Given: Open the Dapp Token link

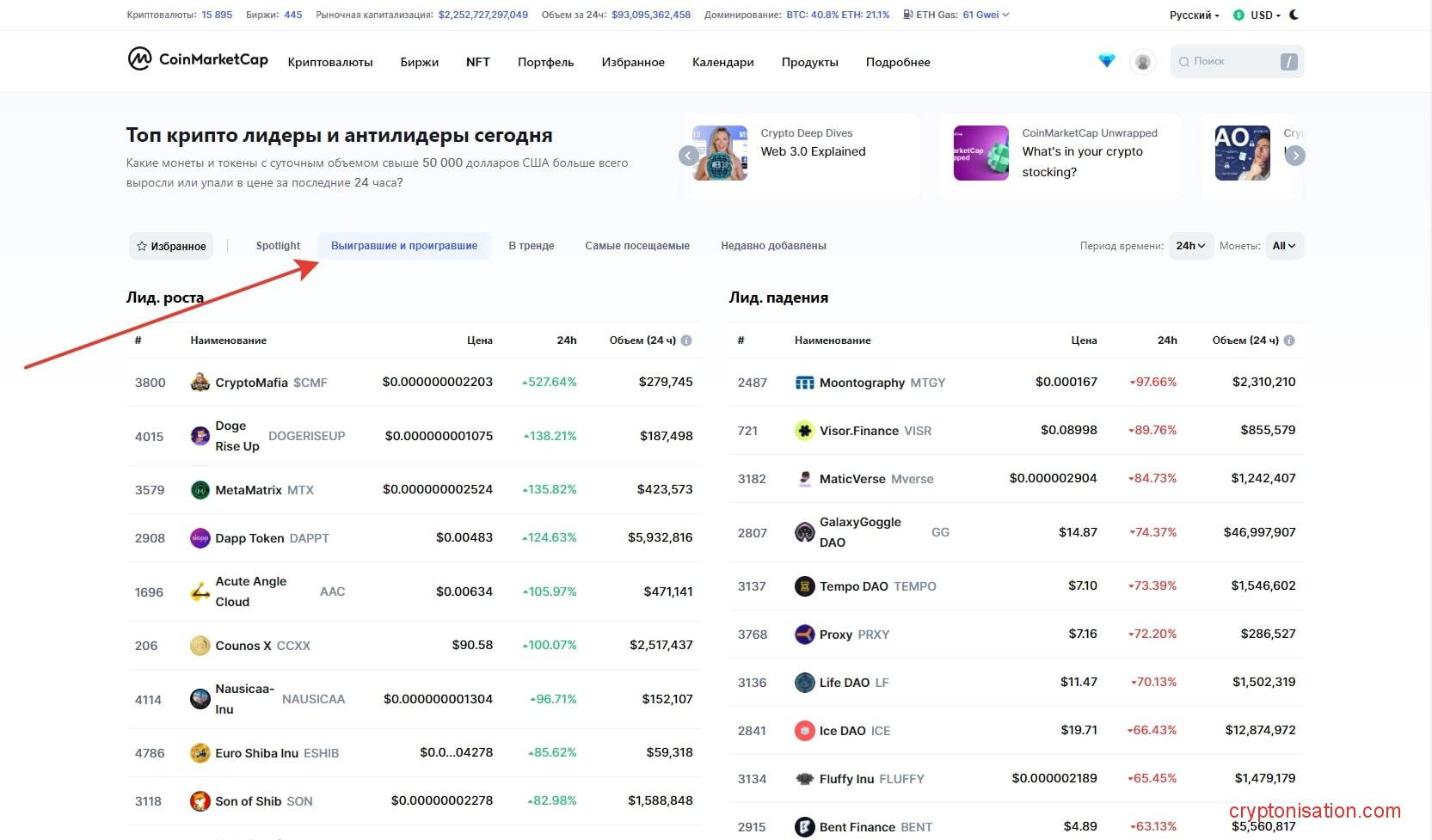Looking at the screenshot, I should point(249,538).
